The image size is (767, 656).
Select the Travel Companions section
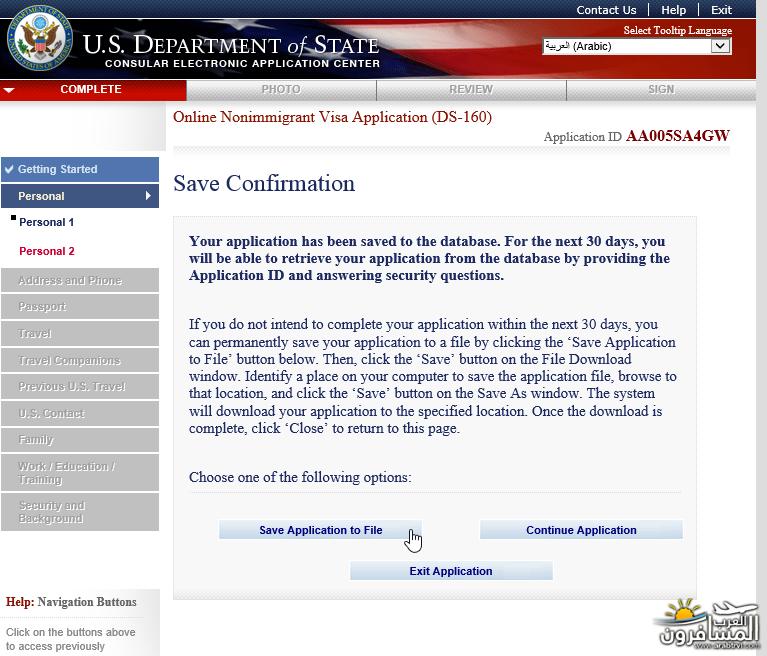coord(80,360)
